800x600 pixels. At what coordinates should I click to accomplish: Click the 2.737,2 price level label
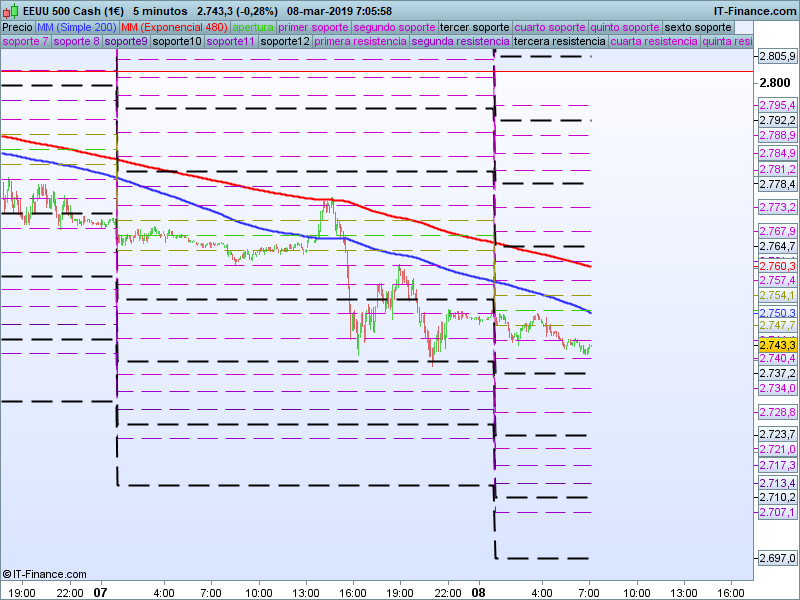[777, 373]
